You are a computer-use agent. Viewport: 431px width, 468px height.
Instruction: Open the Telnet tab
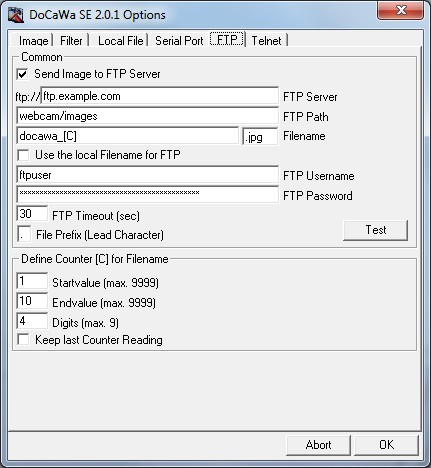point(266,41)
